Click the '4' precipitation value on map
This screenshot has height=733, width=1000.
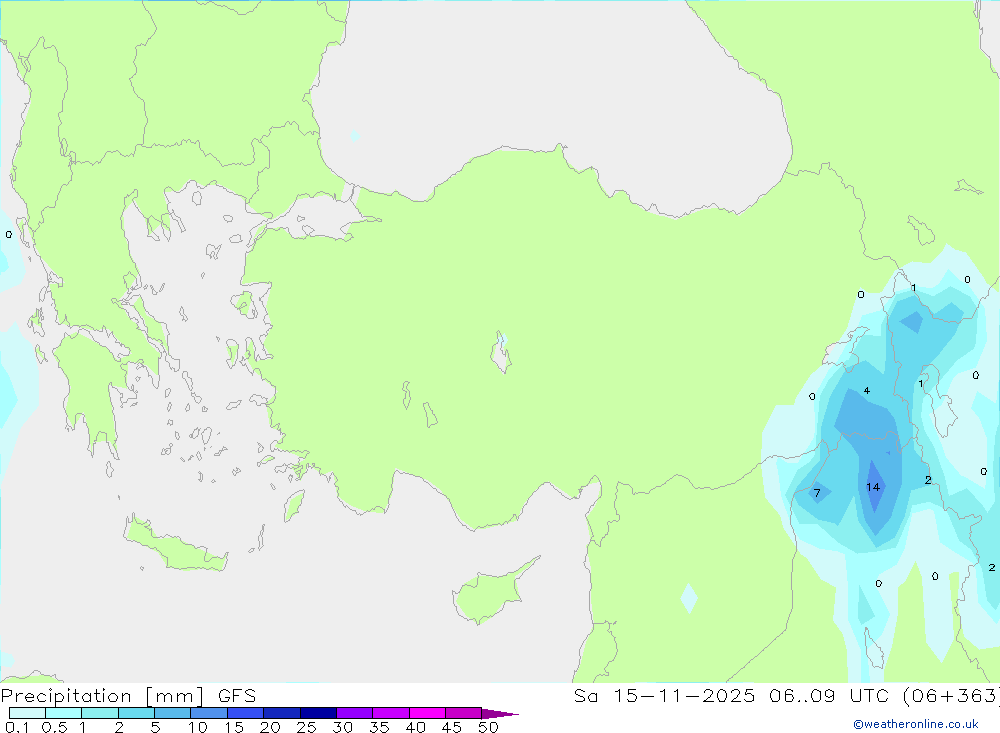point(867,390)
